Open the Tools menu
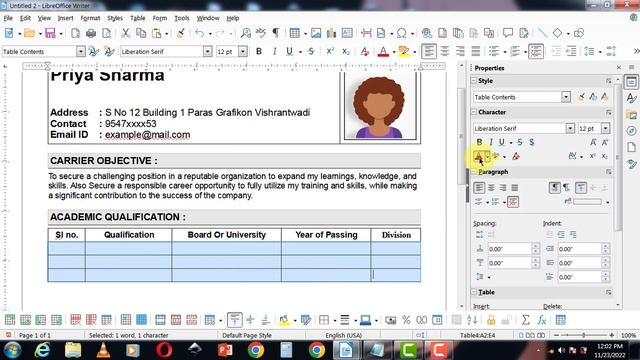640x360 pixels. [182, 18]
